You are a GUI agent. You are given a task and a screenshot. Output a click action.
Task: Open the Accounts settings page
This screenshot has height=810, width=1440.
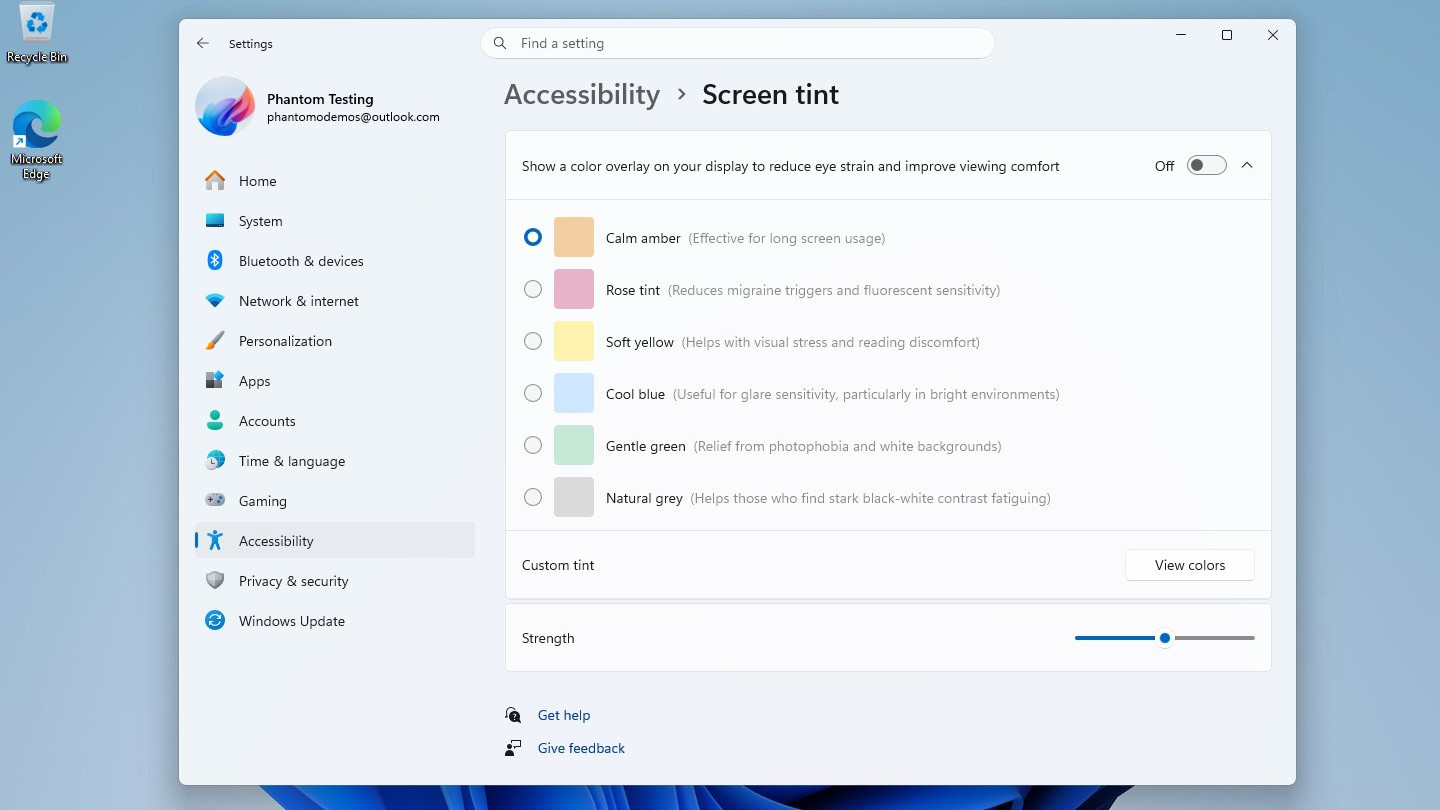[266, 420]
